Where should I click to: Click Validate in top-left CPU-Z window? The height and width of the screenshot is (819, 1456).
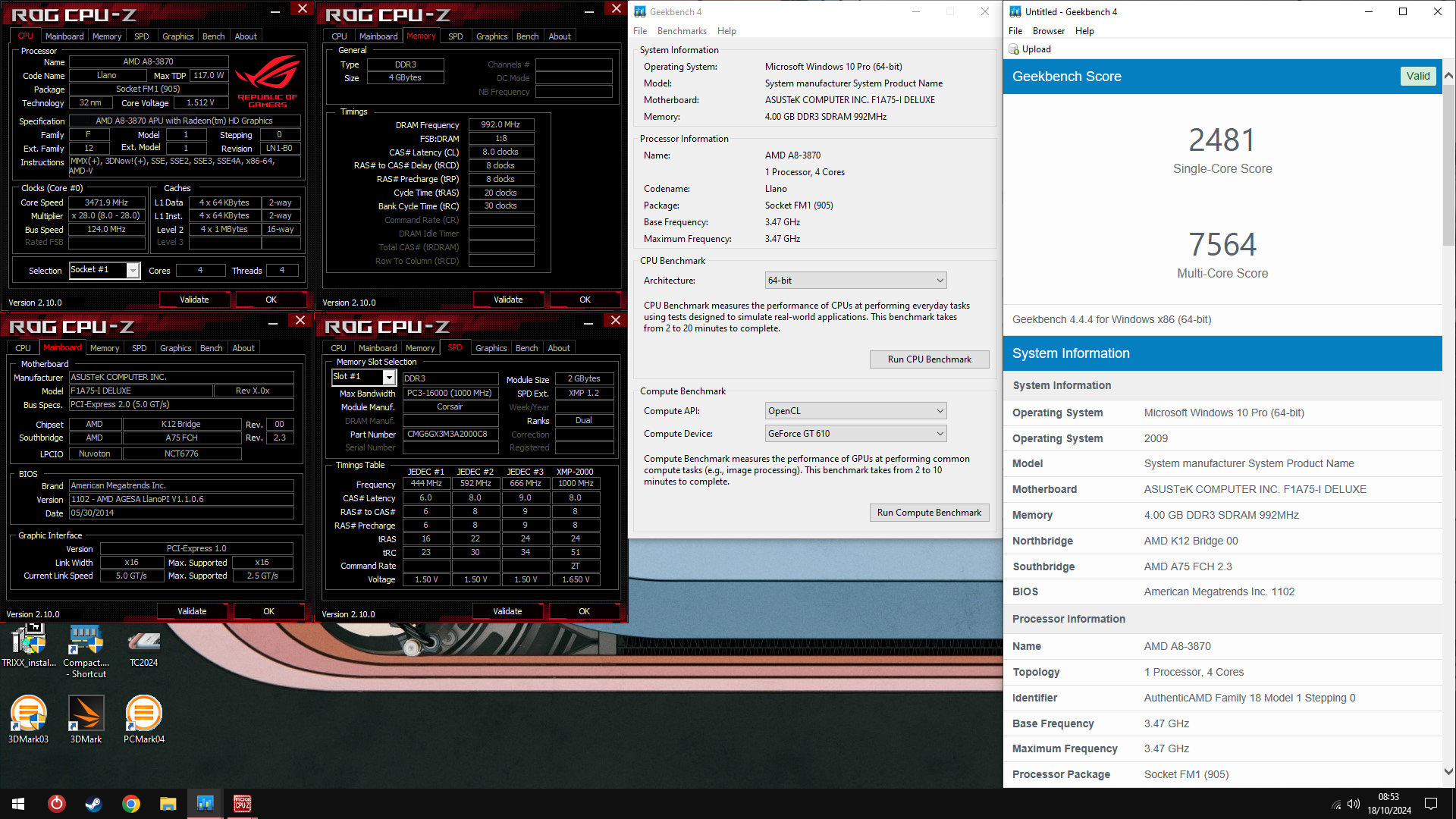[194, 300]
